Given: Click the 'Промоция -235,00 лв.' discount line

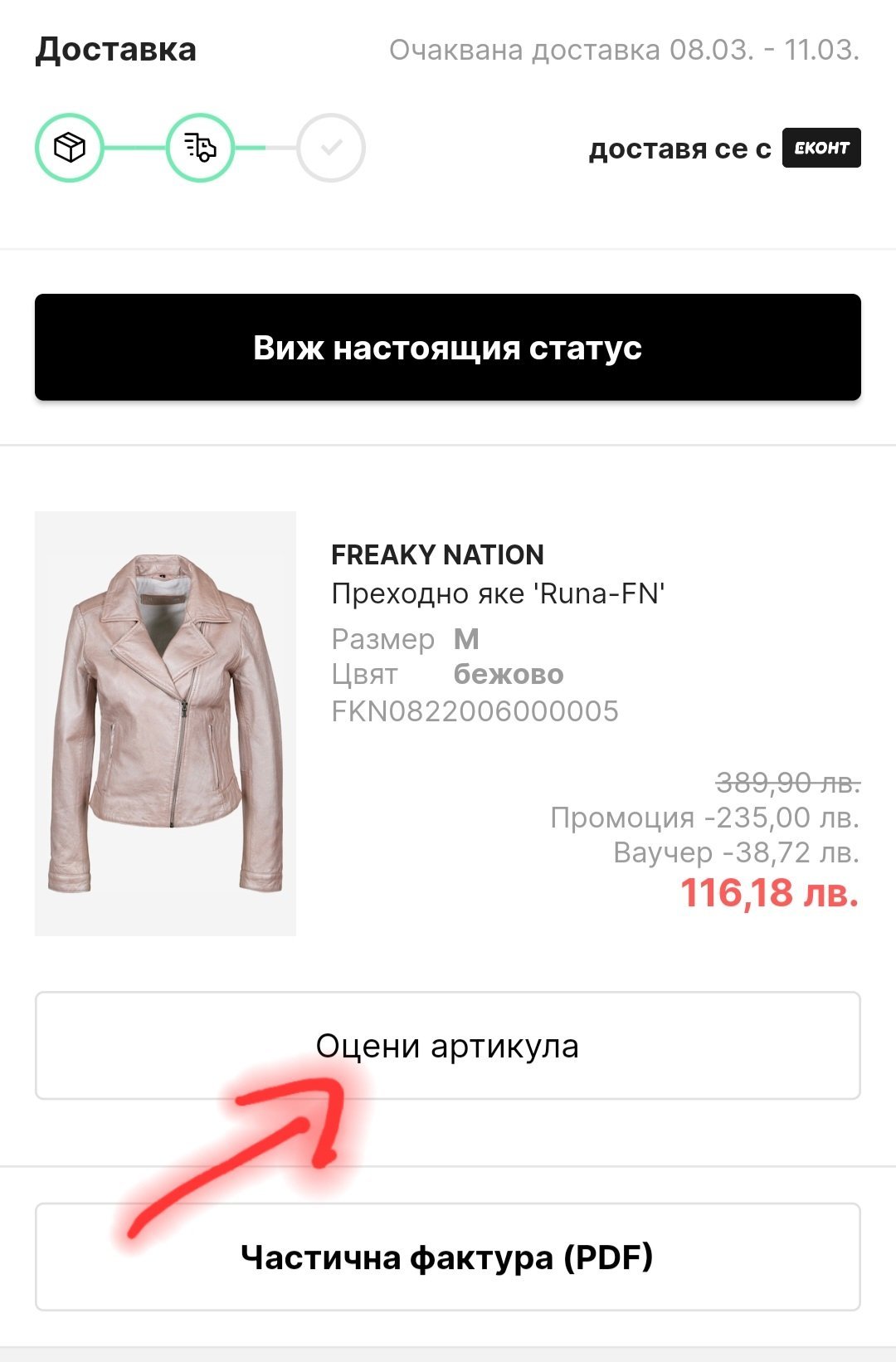Looking at the screenshot, I should (704, 818).
